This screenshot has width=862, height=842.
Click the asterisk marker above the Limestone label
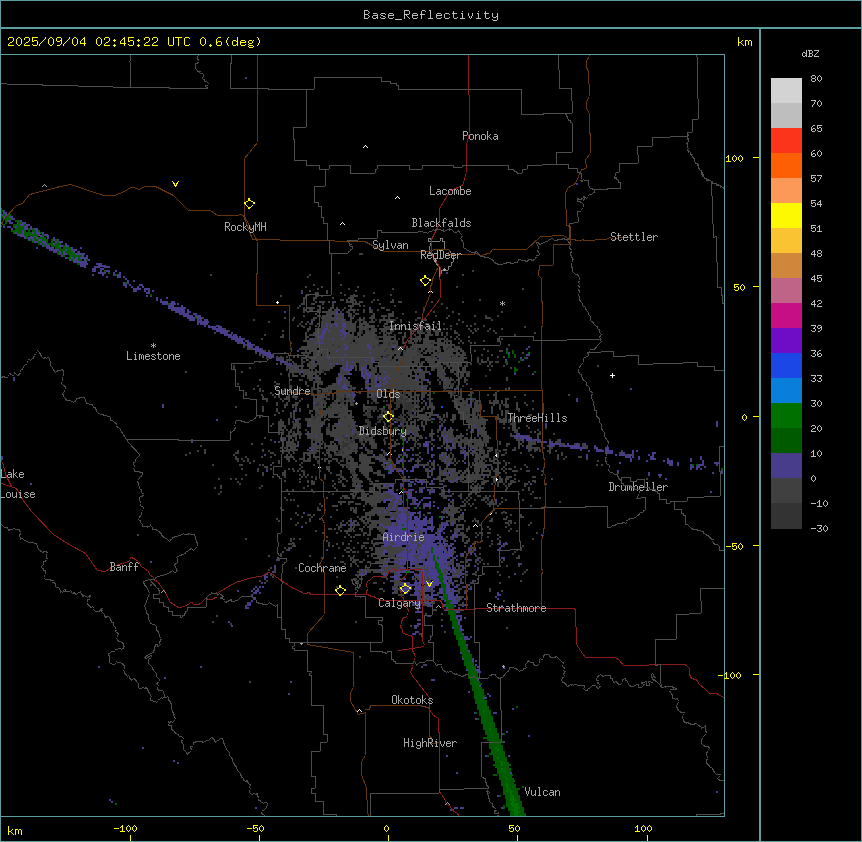pyautogui.click(x=153, y=346)
